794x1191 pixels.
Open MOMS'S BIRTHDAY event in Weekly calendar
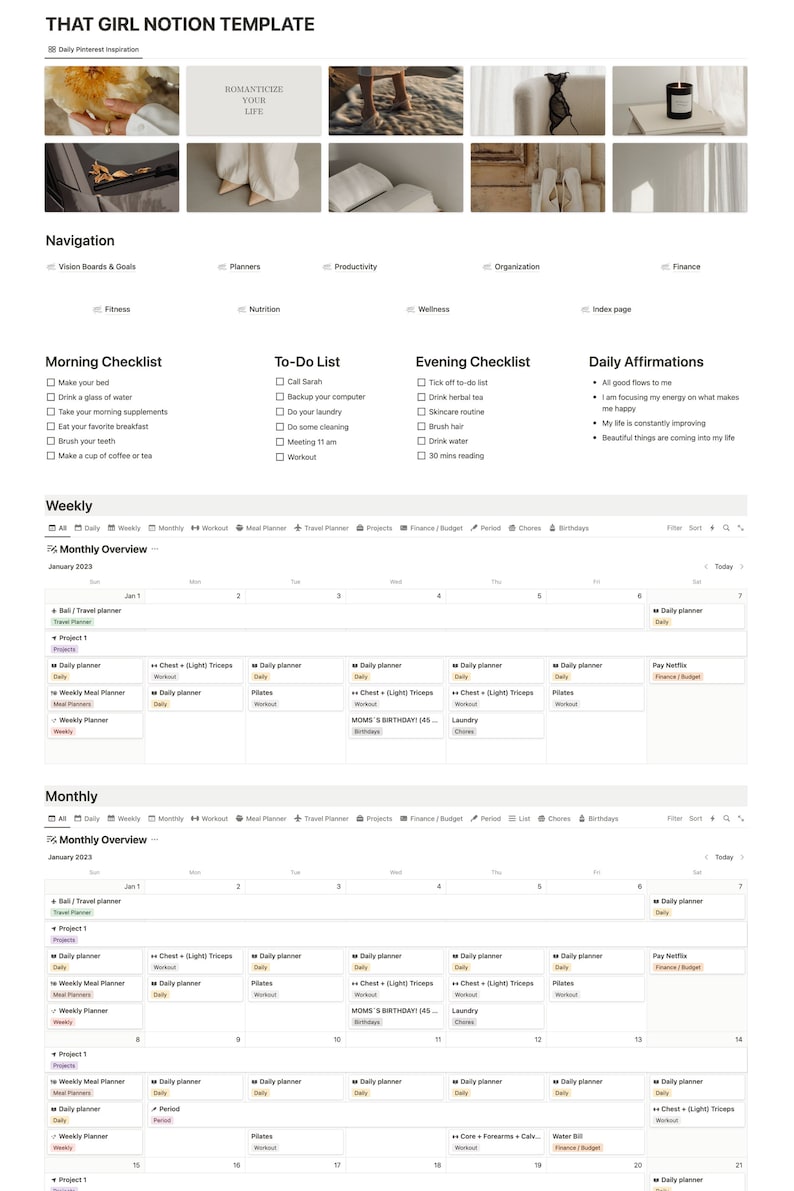coord(395,725)
